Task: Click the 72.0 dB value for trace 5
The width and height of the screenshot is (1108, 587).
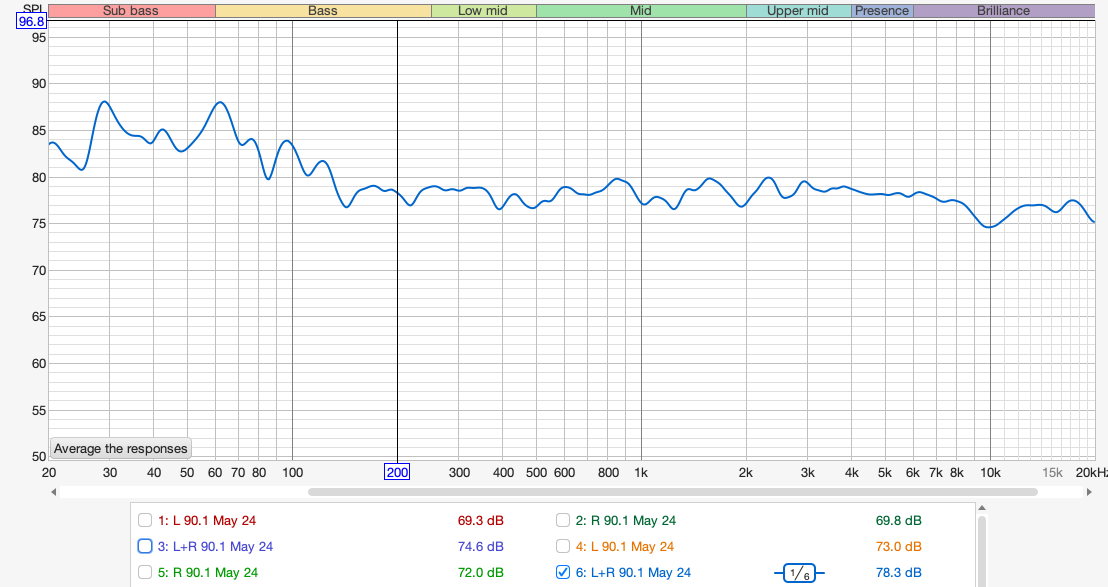Action: pyautogui.click(x=481, y=572)
